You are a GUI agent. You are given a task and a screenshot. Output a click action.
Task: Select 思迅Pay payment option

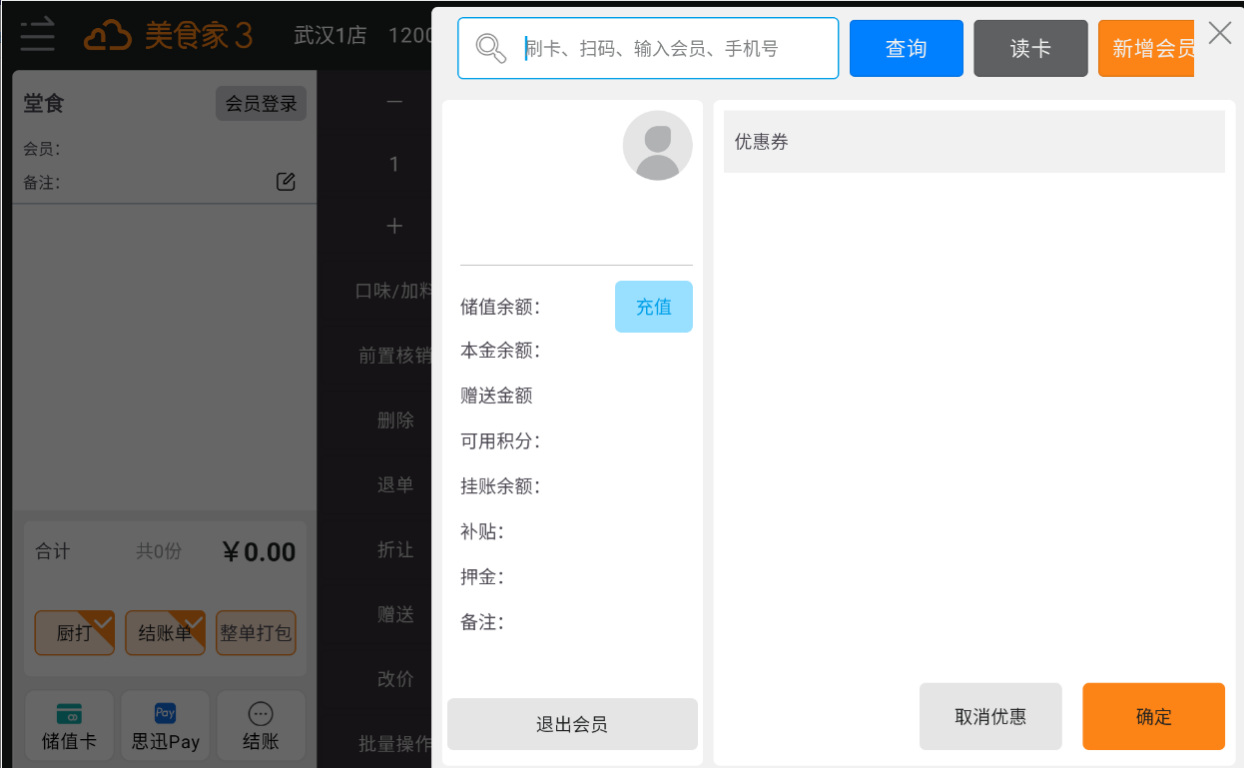[165, 726]
